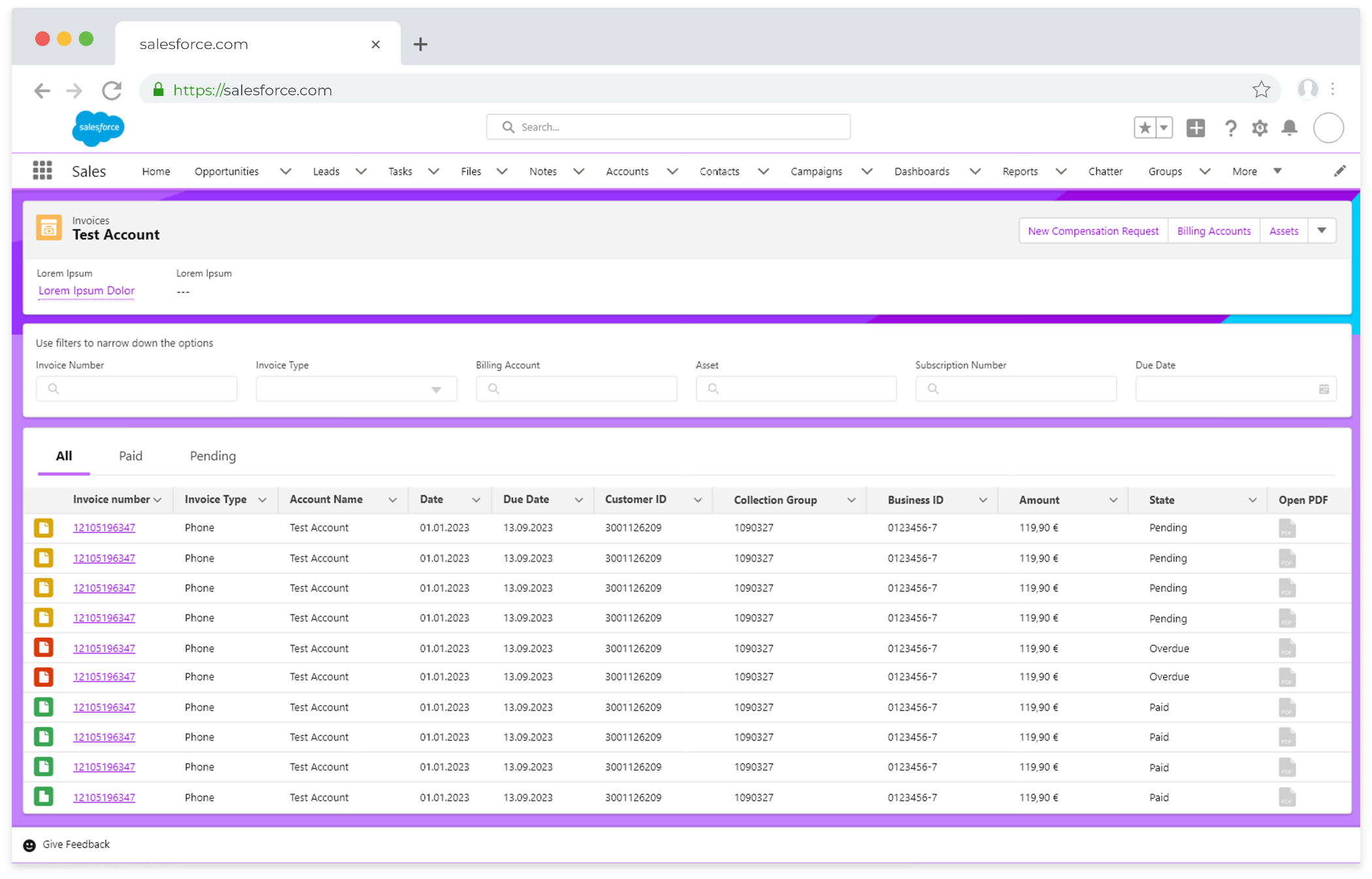
Task: Expand the State column header menu
Action: pyautogui.click(x=1252, y=500)
